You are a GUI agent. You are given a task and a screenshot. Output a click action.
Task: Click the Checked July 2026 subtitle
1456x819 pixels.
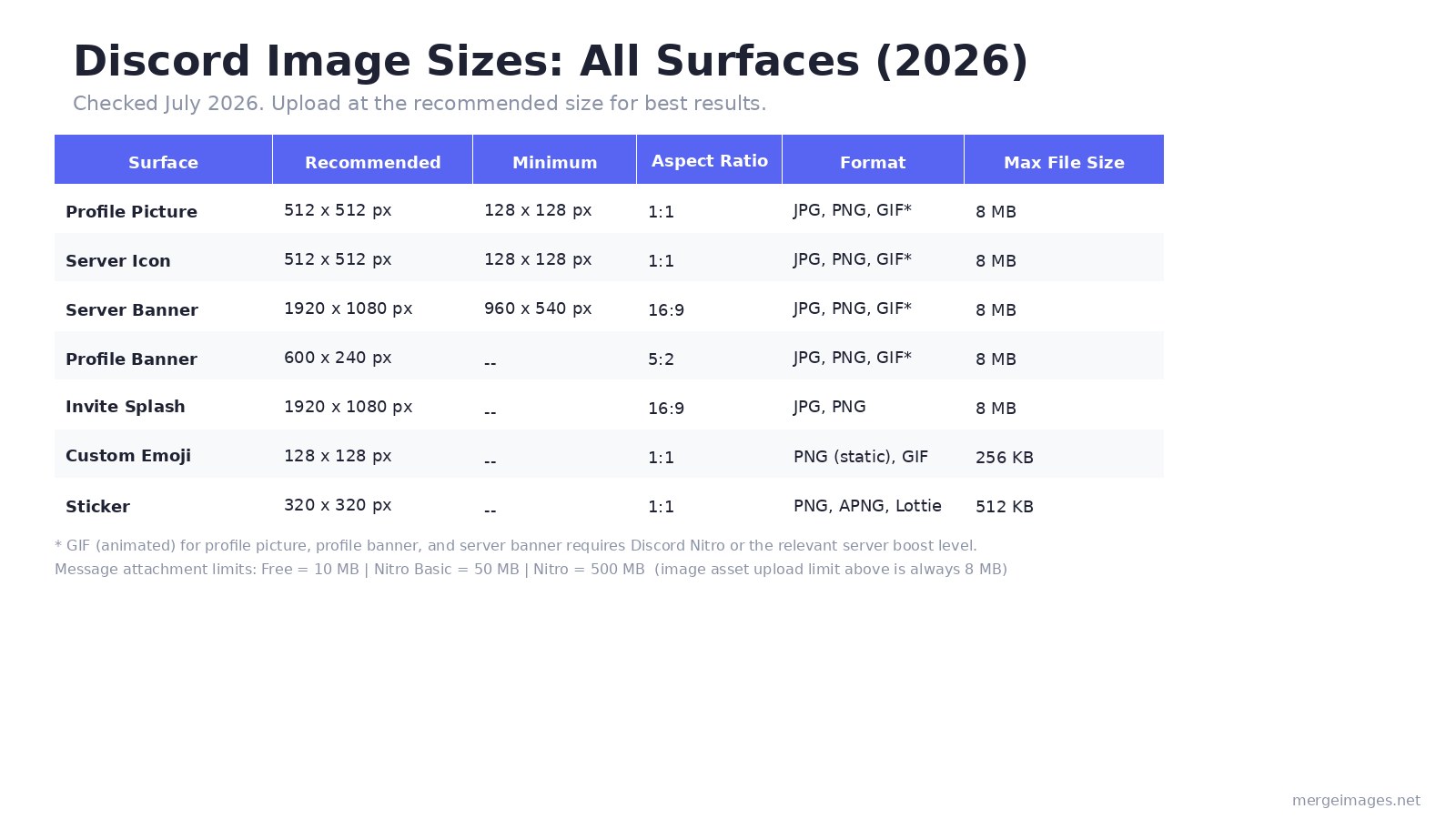point(420,104)
